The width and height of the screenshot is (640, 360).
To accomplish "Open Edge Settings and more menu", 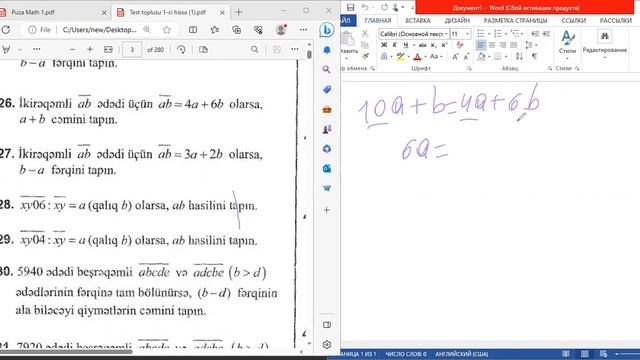I will pos(303,30).
